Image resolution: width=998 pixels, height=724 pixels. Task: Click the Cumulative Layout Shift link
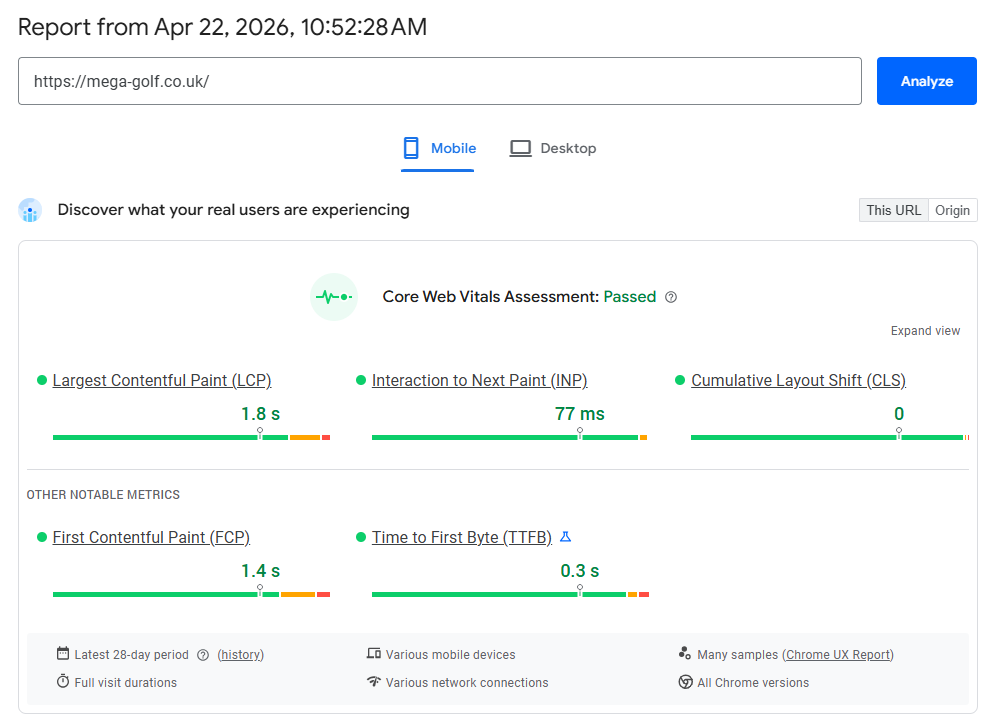coord(797,380)
